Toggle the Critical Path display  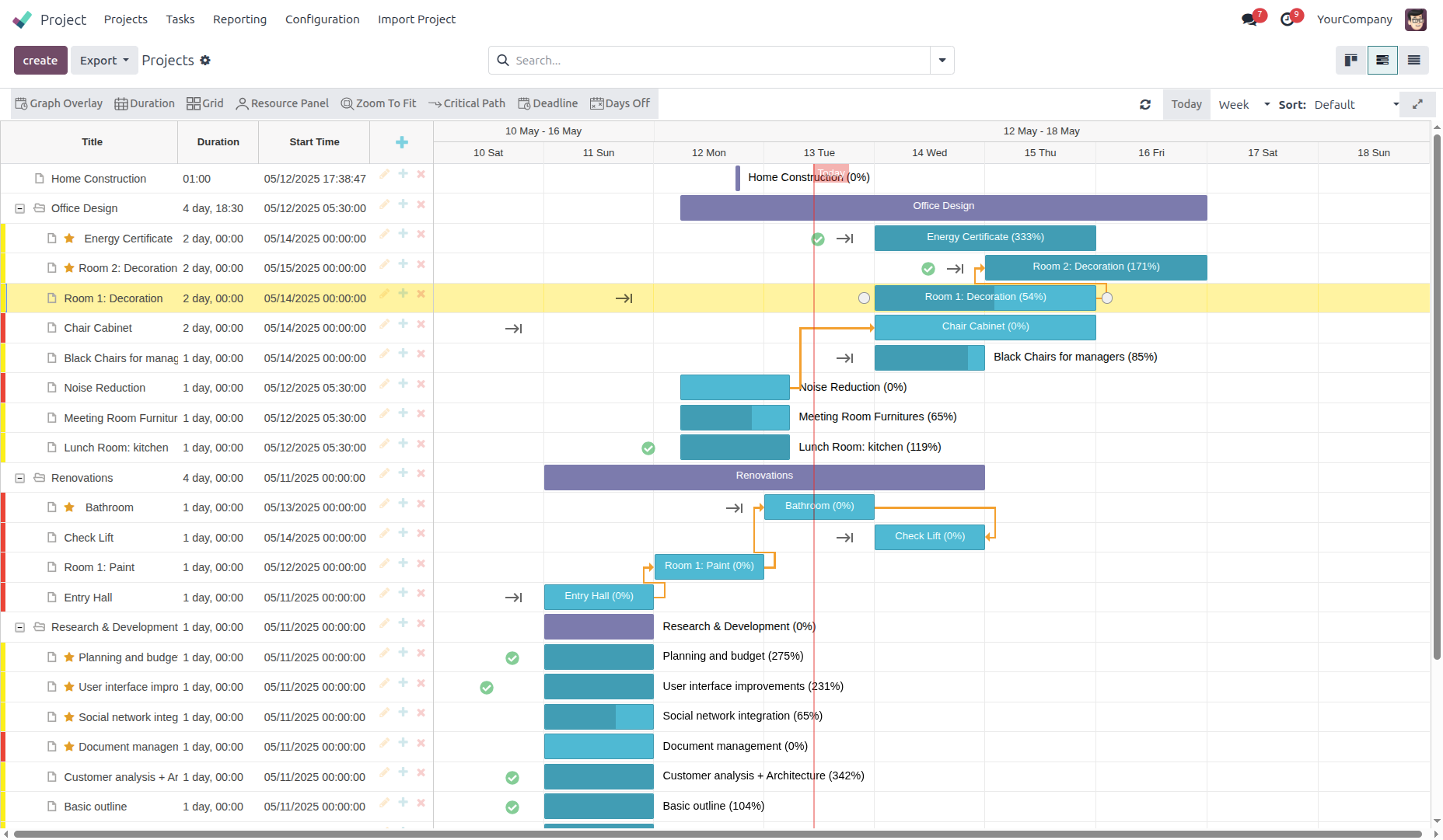coord(466,103)
